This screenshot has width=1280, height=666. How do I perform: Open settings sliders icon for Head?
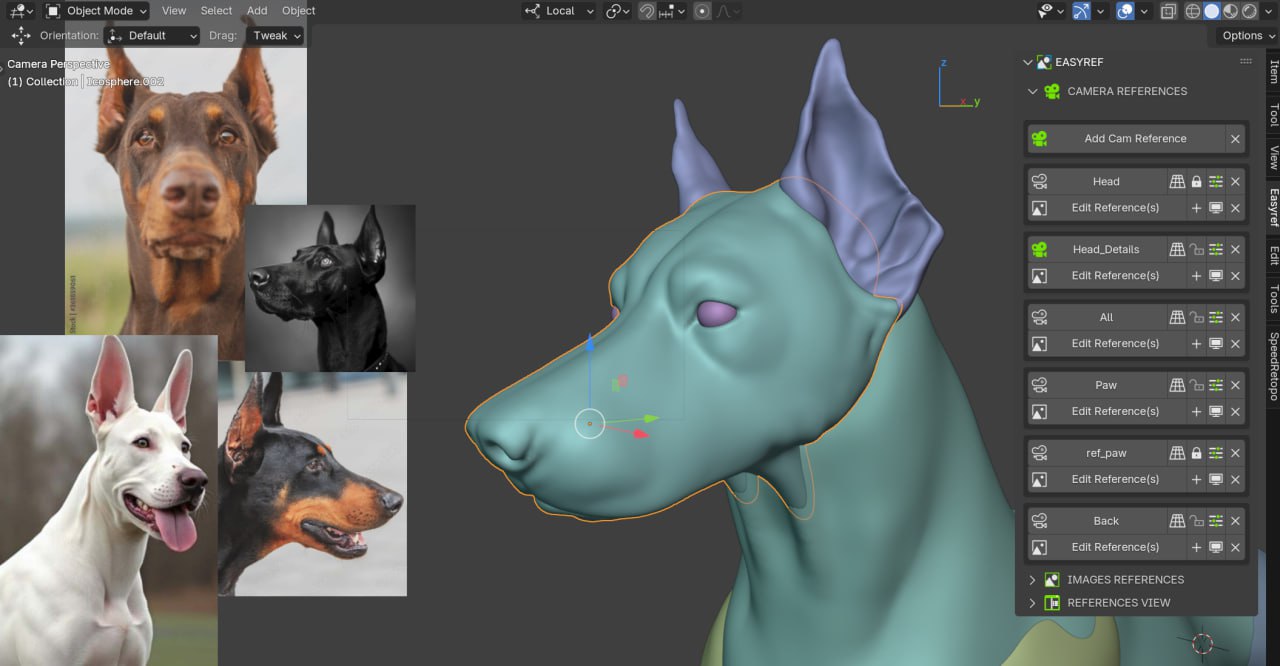[1216, 182]
